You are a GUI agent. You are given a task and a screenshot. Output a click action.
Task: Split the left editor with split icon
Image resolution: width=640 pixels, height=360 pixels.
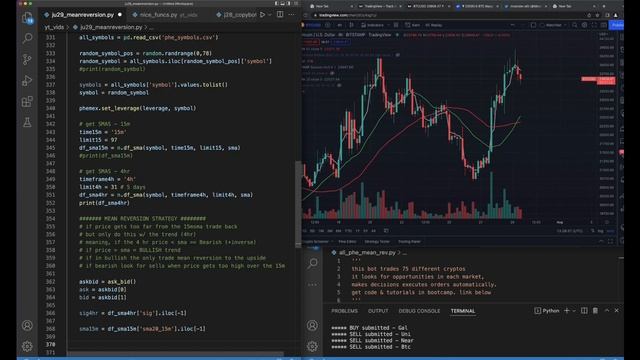[x=280, y=15]
